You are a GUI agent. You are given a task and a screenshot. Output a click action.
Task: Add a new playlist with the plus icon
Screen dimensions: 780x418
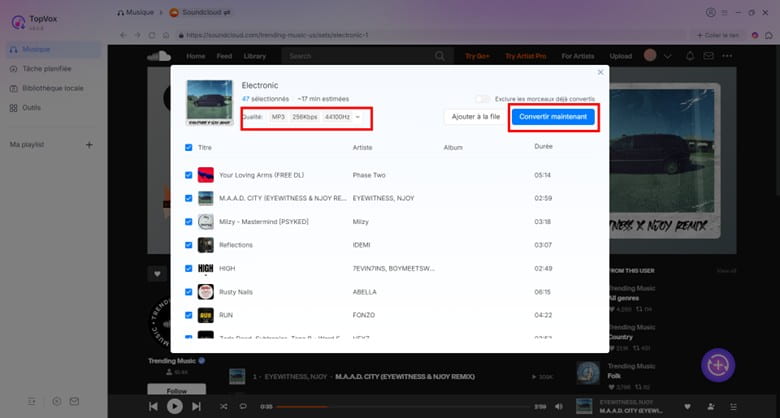click(x=89, y=145)
